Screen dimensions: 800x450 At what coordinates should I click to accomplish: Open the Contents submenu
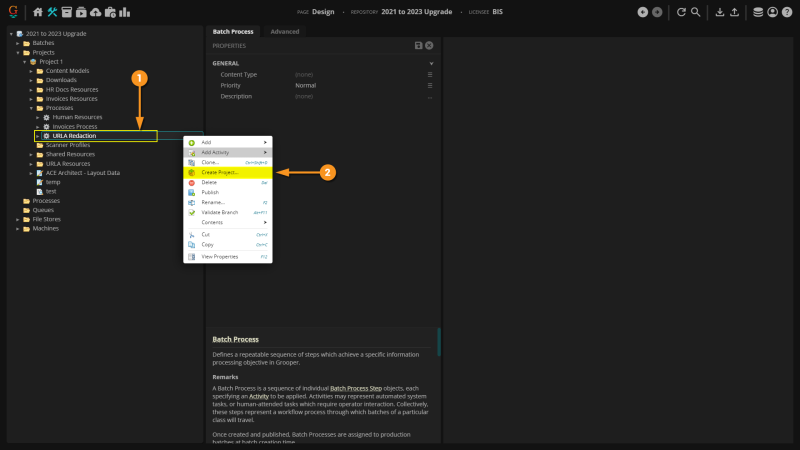pyautogui.click(x=228, y=222)
